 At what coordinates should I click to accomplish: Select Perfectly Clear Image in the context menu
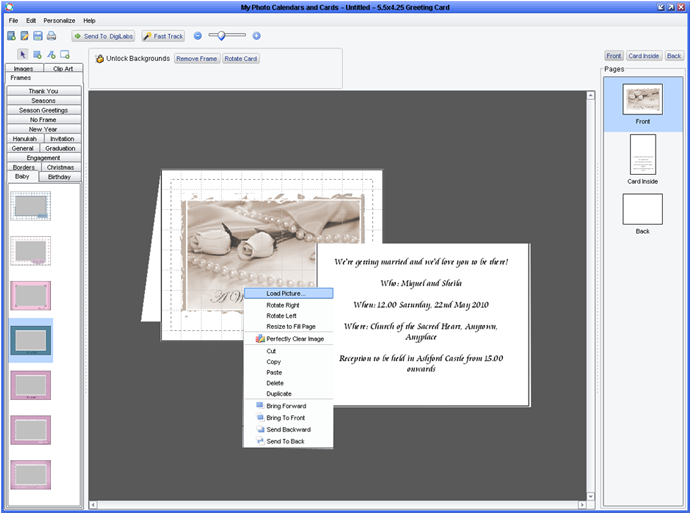click(x=294, y=339)
